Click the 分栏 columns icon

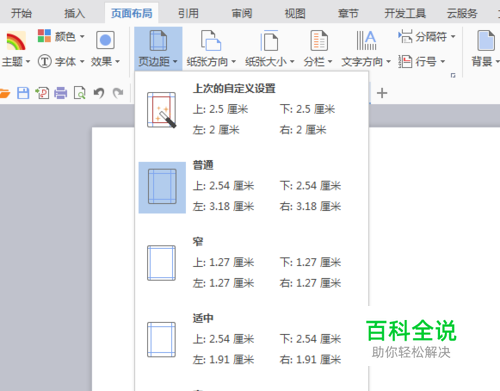319,41
